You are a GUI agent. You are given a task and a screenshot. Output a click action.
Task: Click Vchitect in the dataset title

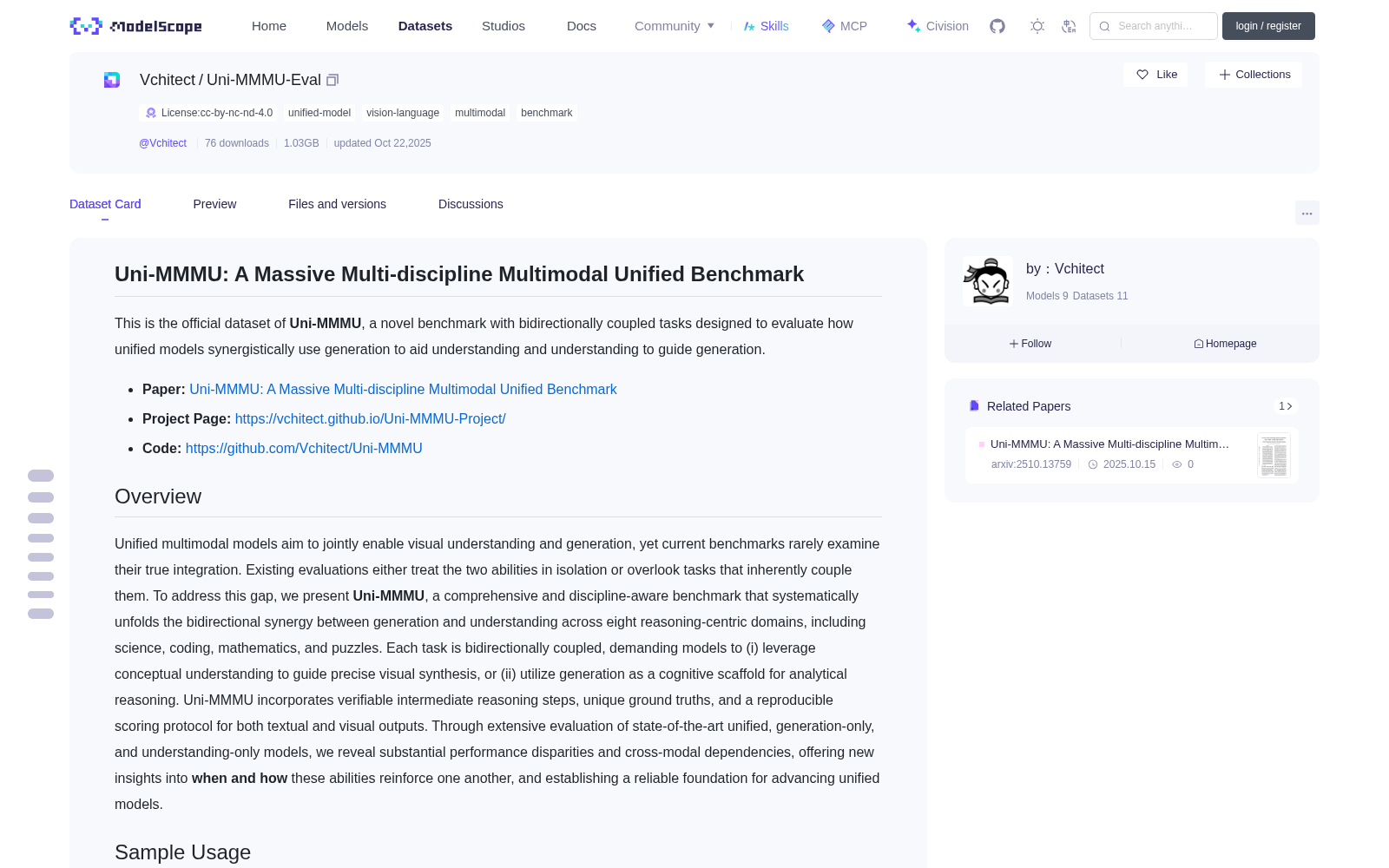(x=168, y=80)
